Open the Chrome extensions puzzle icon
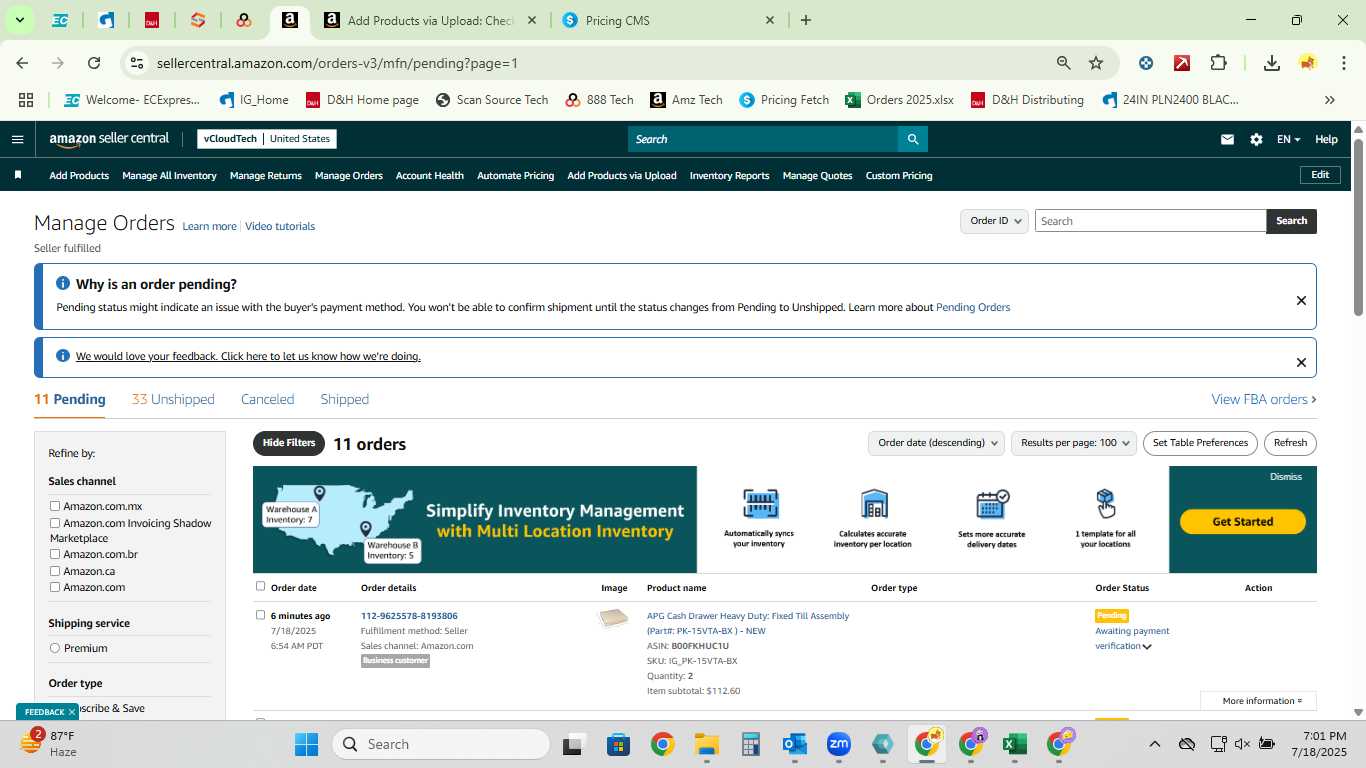Image resolution: width=1366 pixels, height=768 pixels. point(1218,63)
